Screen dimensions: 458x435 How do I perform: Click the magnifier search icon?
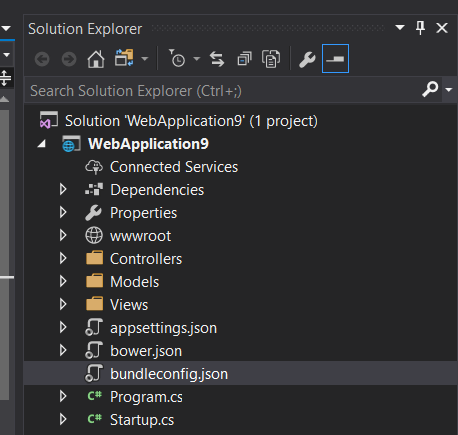430,89
